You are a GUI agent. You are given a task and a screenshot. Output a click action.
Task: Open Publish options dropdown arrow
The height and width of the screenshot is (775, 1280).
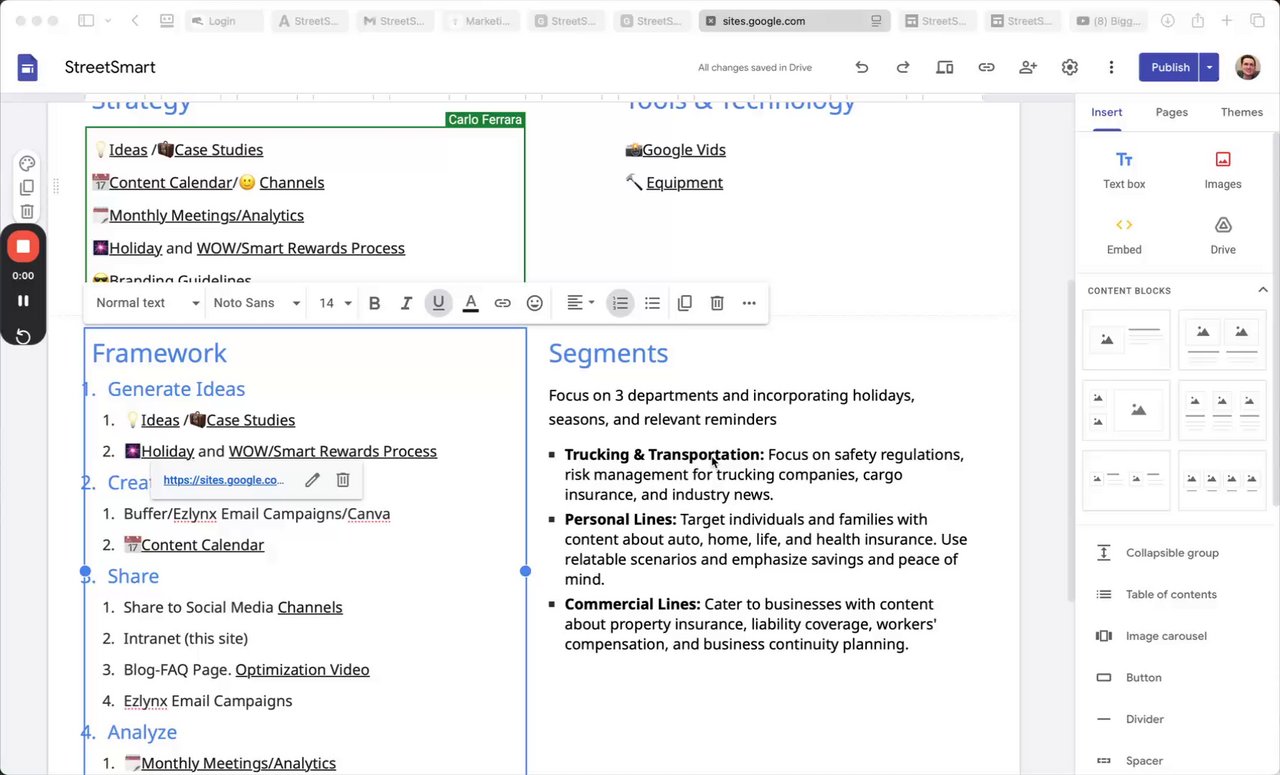[1209, 67]
